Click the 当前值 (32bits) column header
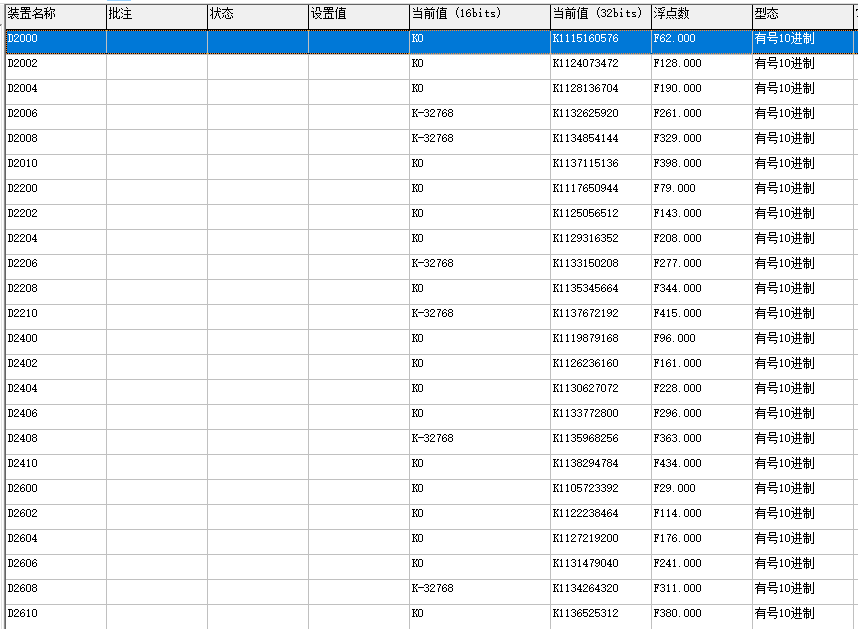Image resolution: width=858 pixels, height=629 pixels. pos(599,14)
